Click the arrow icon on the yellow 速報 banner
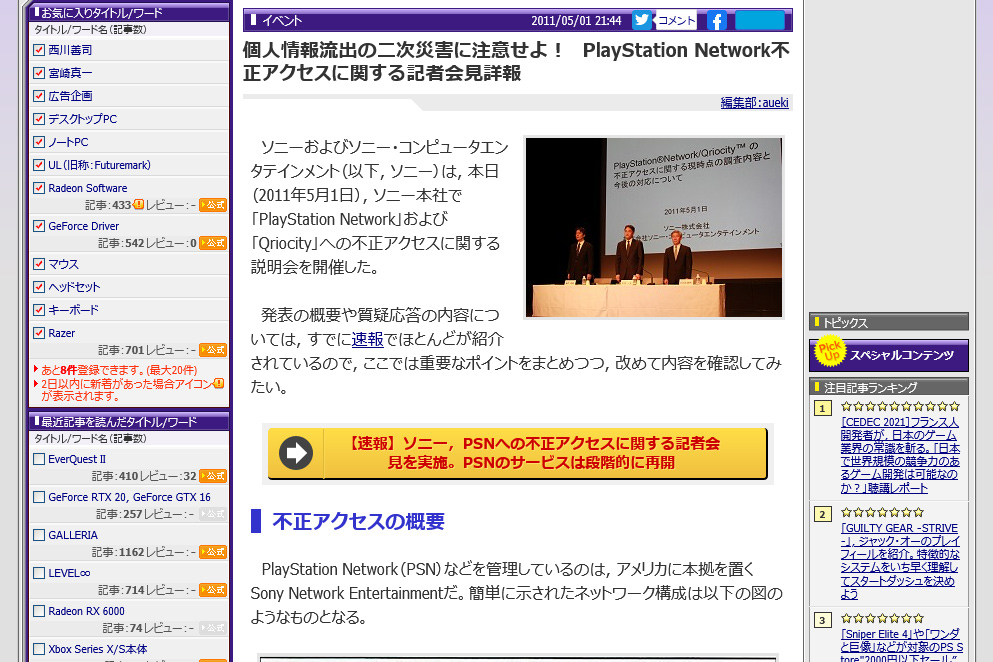Viewport: 993px width, 662px height. pos(296,453)
